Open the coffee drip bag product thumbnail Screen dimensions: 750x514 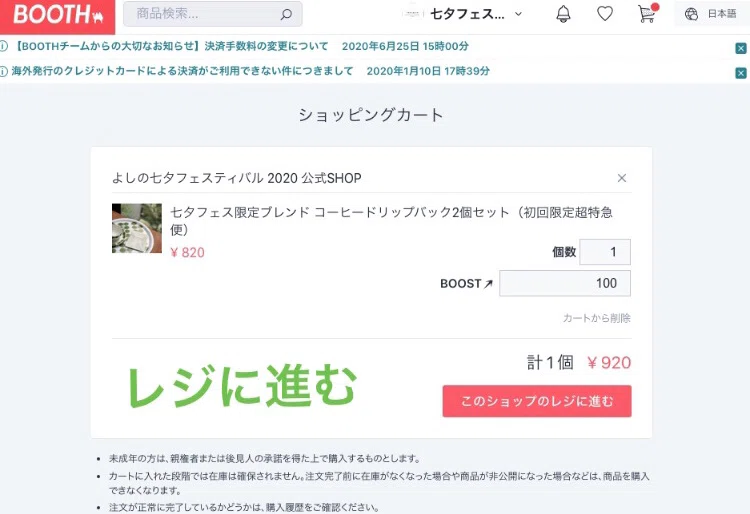(137, 228)
